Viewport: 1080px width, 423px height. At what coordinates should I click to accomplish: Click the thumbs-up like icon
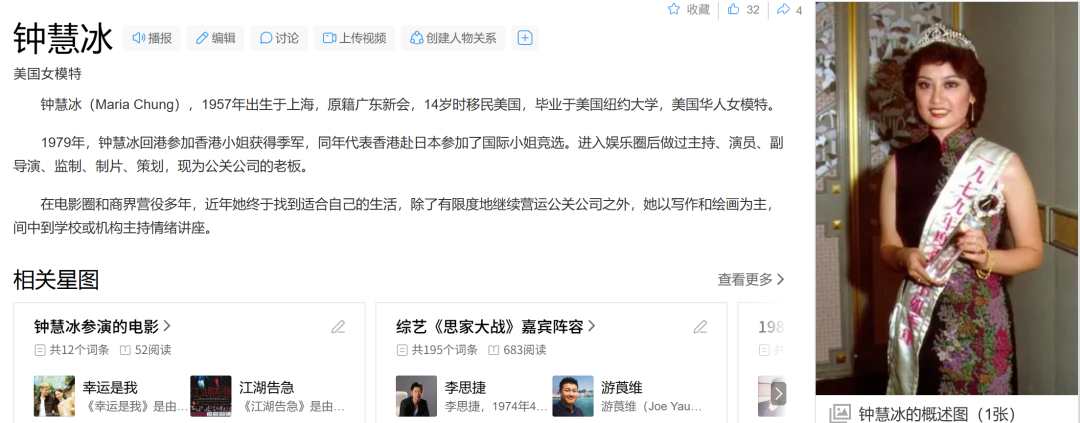(x=733, y=10)
